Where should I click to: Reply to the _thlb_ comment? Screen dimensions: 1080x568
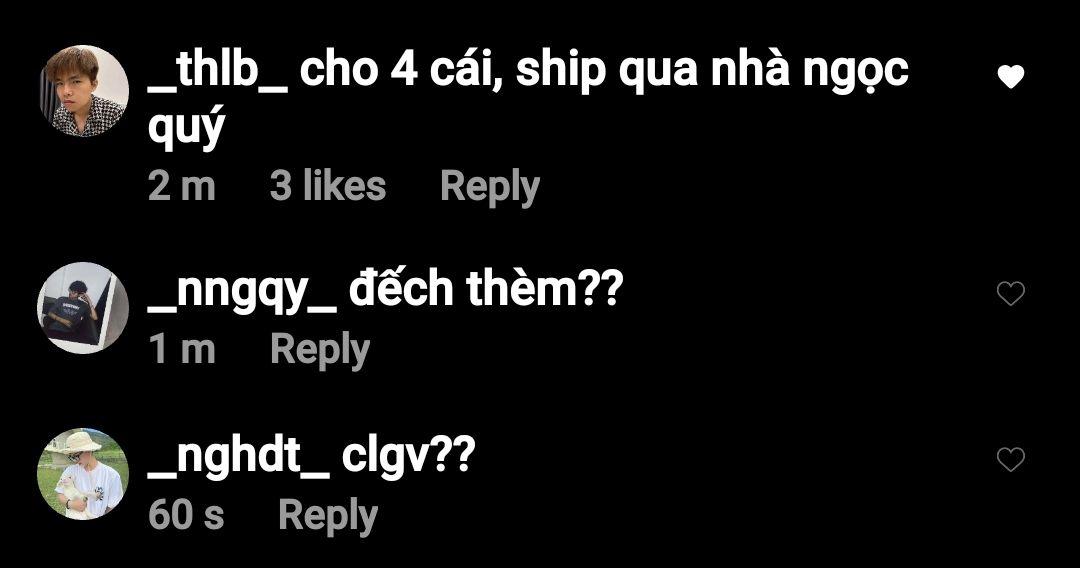(490, 187)
